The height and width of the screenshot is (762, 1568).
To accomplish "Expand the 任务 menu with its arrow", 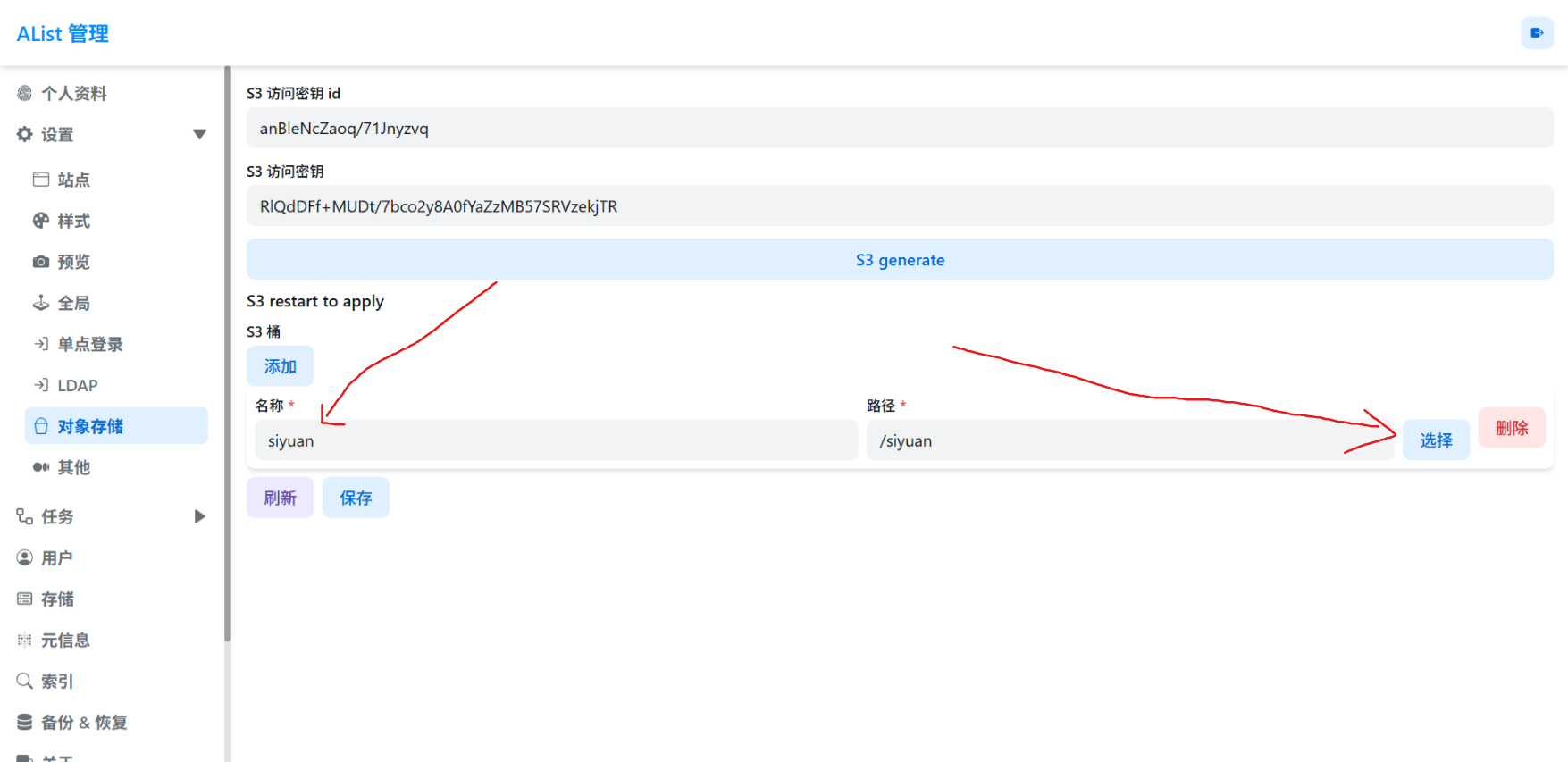I will (199, 516).
